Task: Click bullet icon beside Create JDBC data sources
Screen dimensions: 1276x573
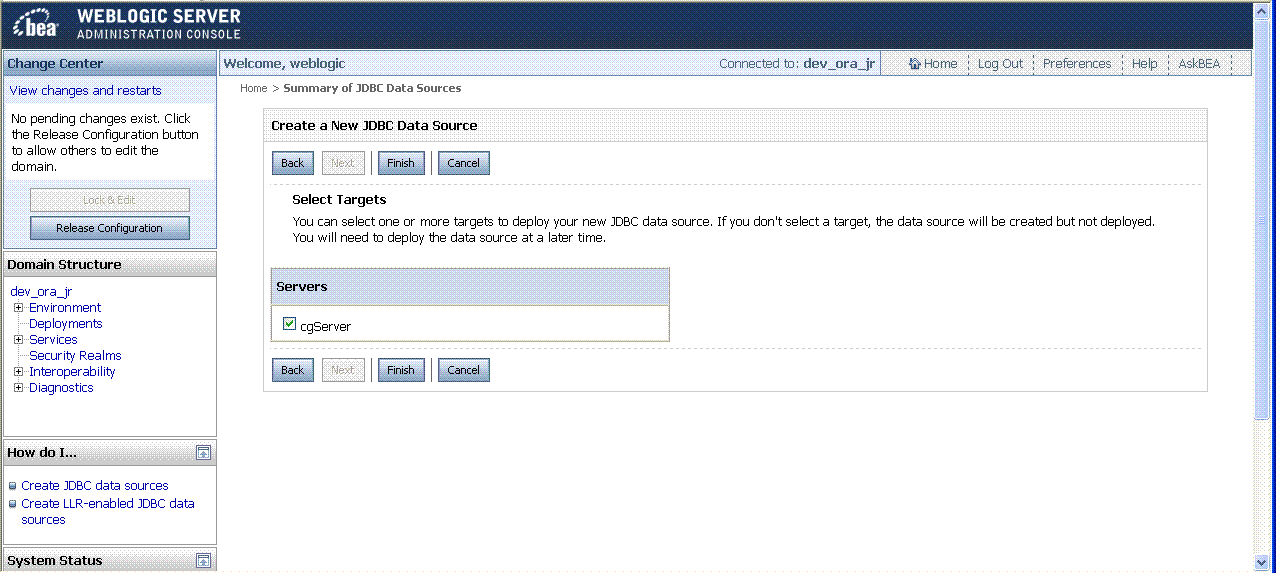Action: pyautogui.click(x=13, y=486)
